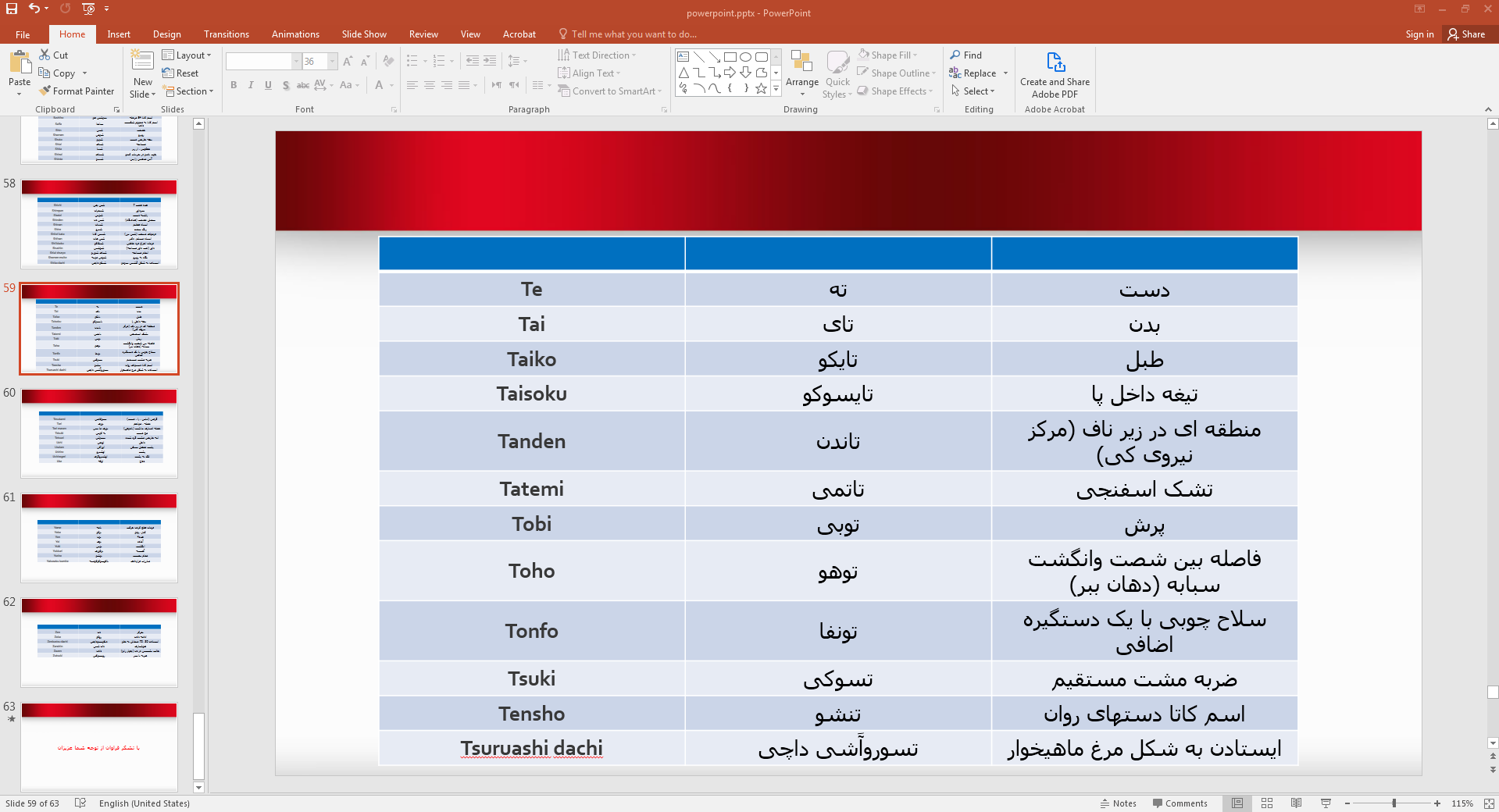Toggle the Notes pane
Screen dimensions: 1499x812
[1118, 803]
